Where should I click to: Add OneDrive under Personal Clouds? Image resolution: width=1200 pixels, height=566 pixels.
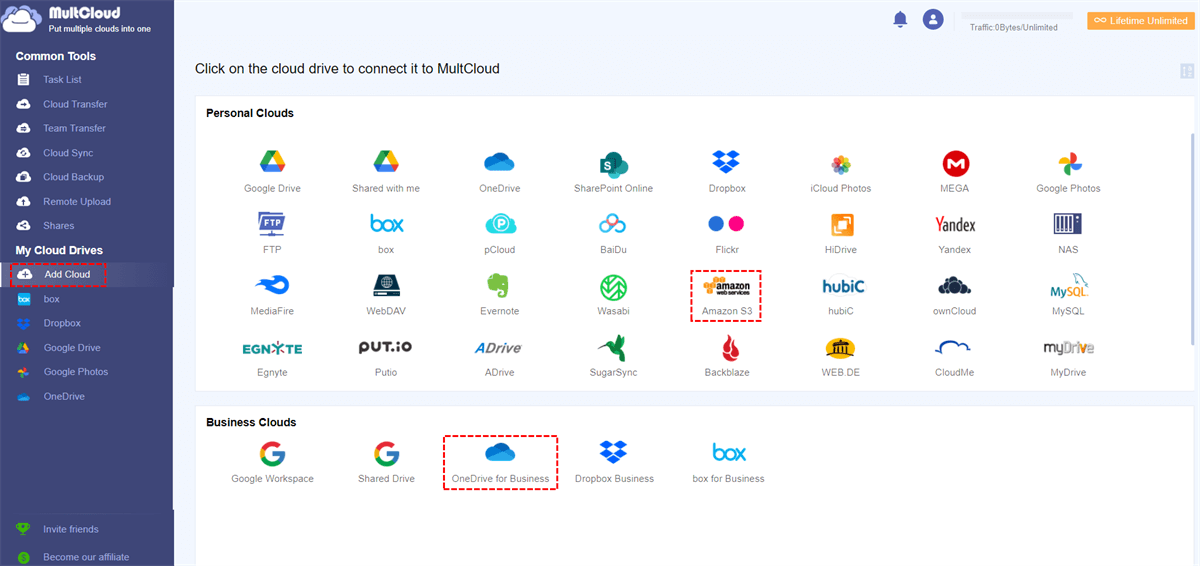coord(499,171)
